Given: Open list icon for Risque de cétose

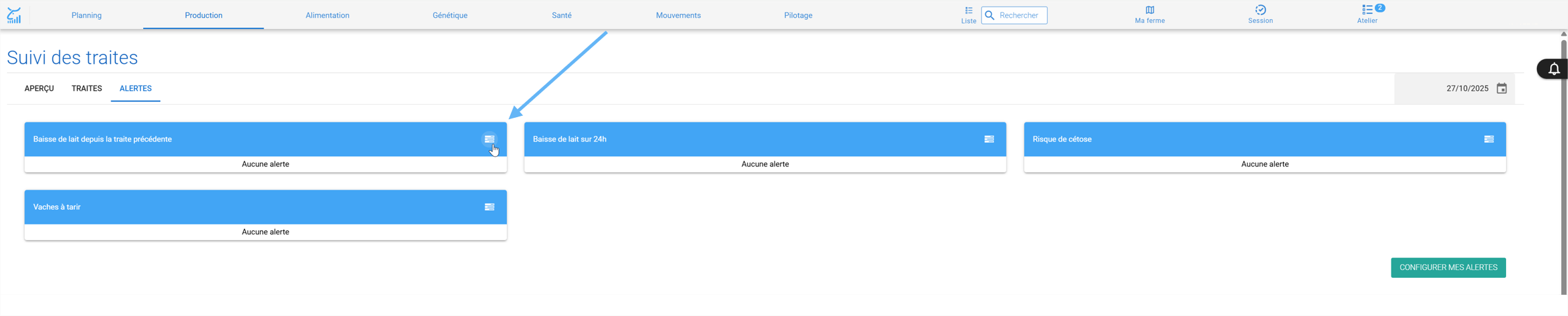Looking at the screenshot, I should tap(1488, 139).
